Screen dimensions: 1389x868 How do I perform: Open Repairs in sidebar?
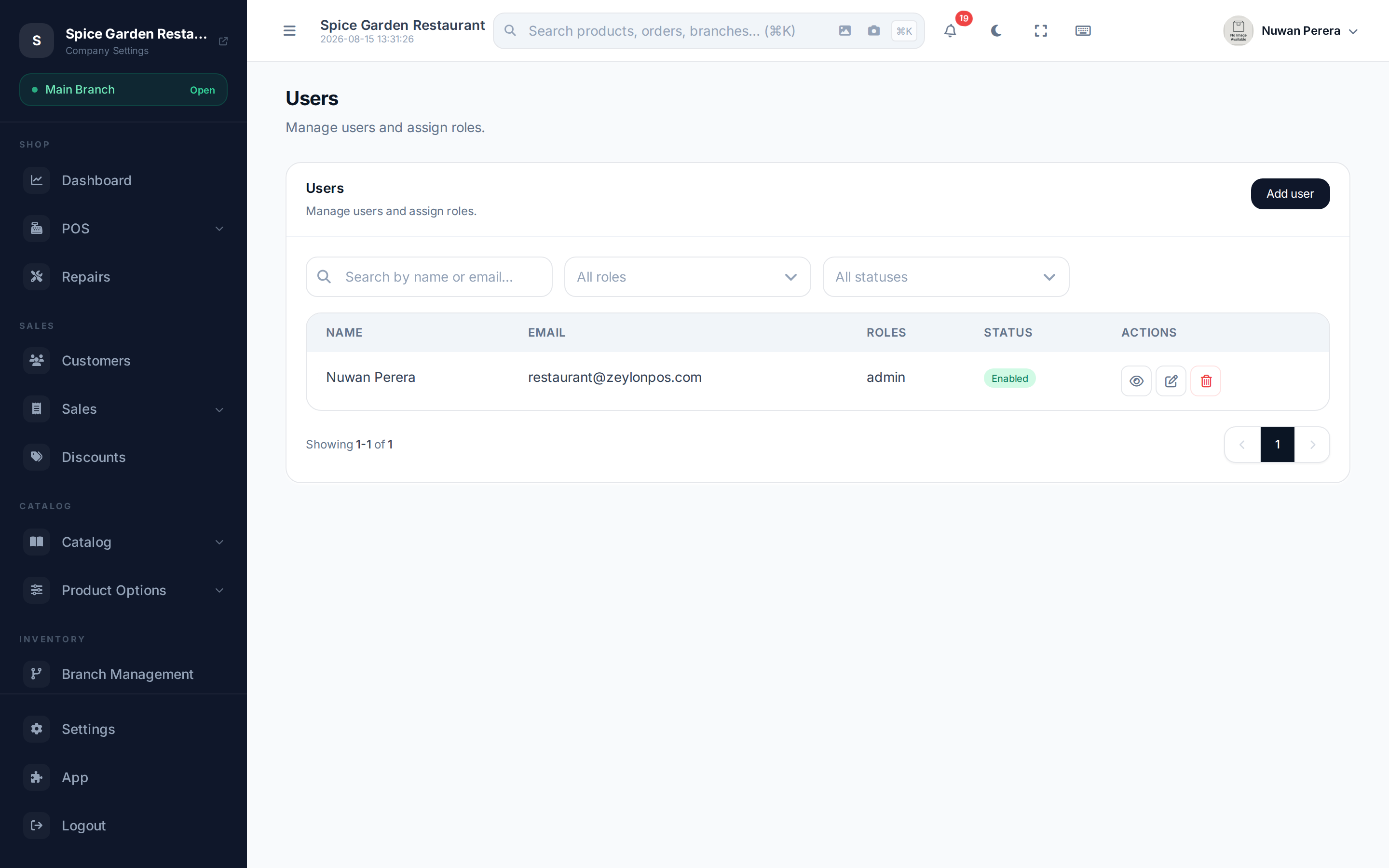click(x=123, y=277)
